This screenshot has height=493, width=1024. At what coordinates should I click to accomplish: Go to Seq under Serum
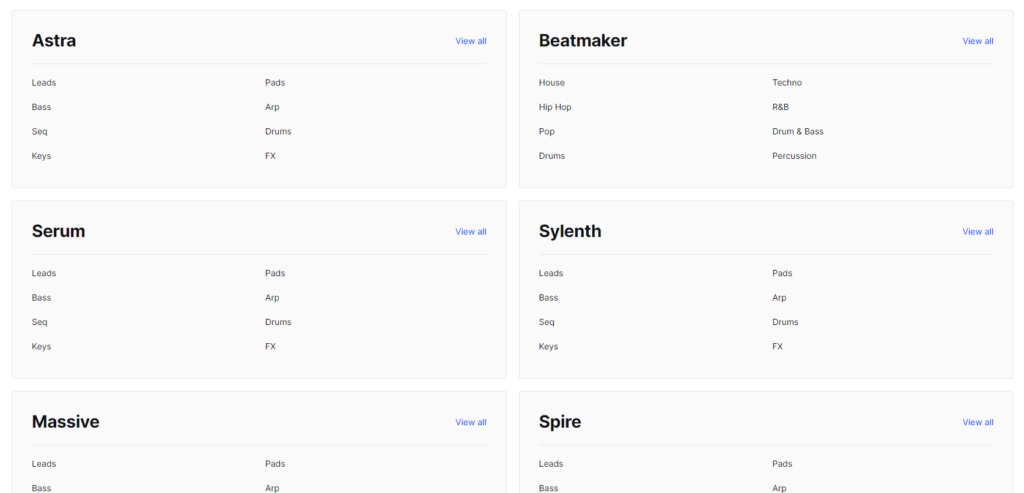39,323
